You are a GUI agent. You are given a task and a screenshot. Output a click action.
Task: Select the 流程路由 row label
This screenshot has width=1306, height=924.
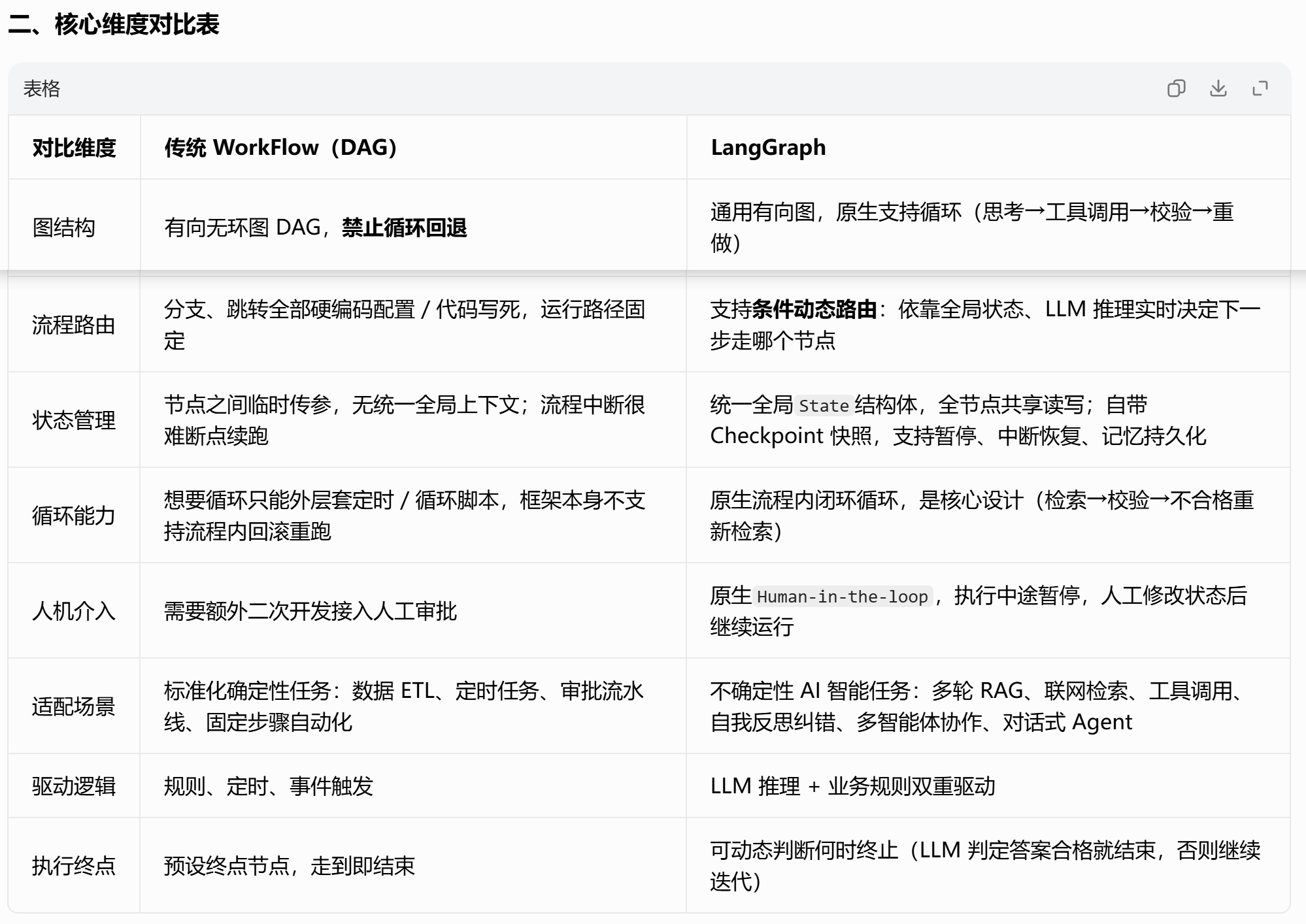pyautogui.click(x=75, y=324)
